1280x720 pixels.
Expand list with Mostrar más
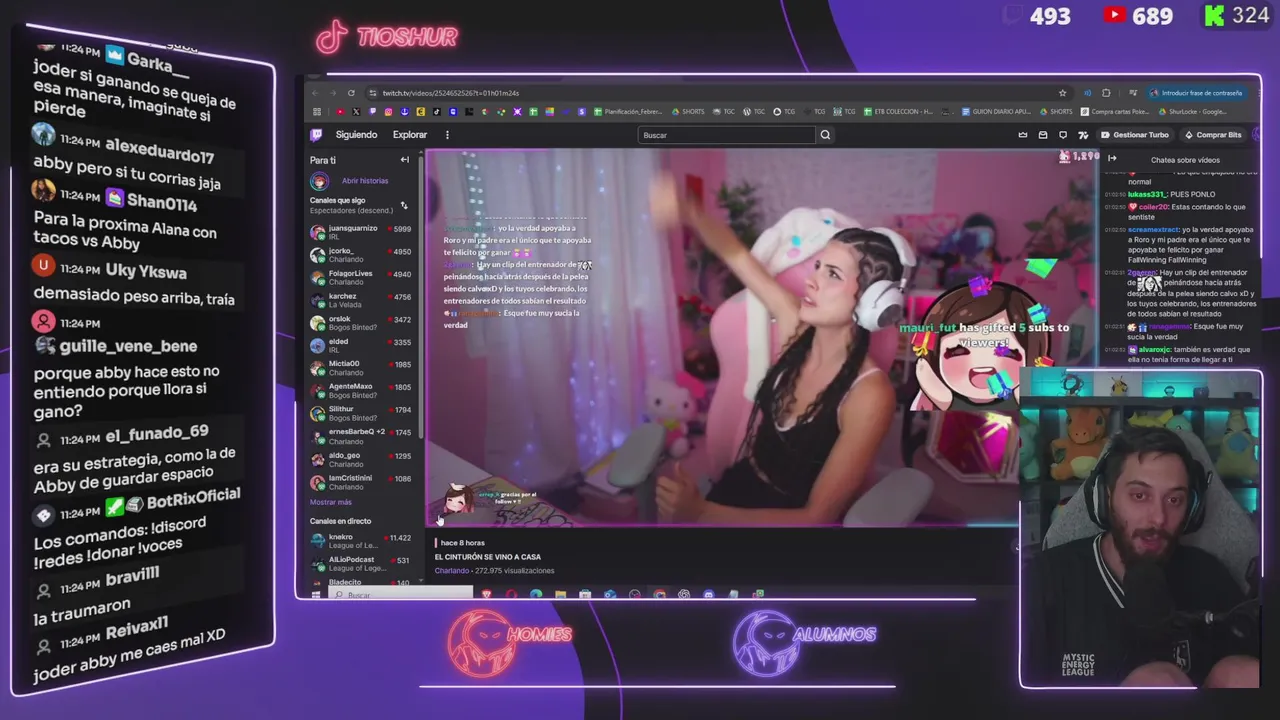pyautogui.click(x=331, y=502)
